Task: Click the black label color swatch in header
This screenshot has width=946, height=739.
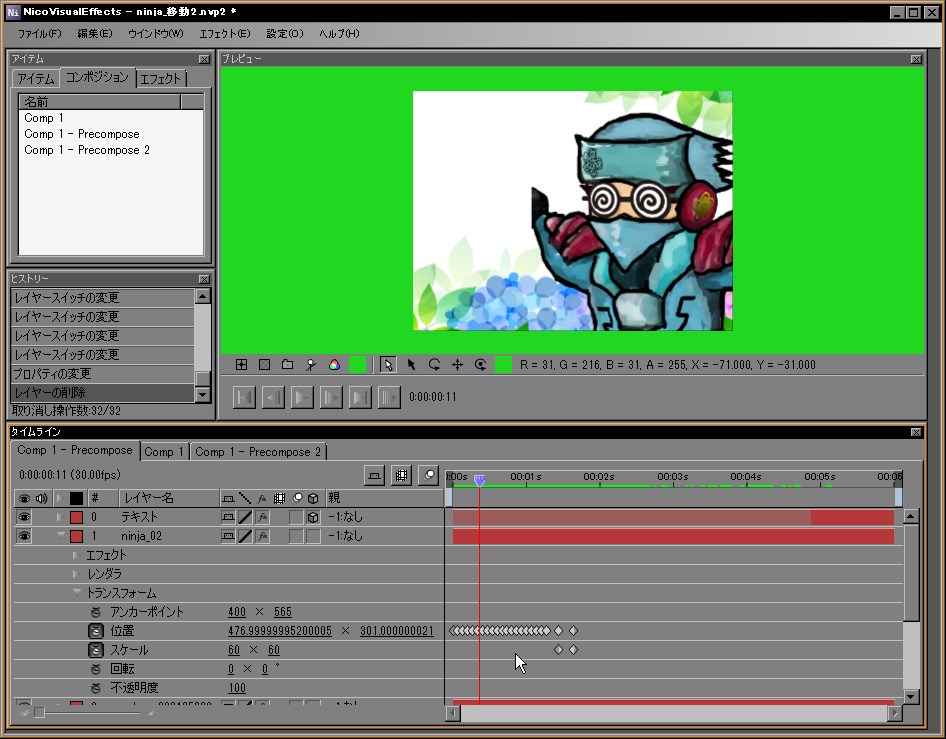Action: pyautogui.click(x=77, y=498)
